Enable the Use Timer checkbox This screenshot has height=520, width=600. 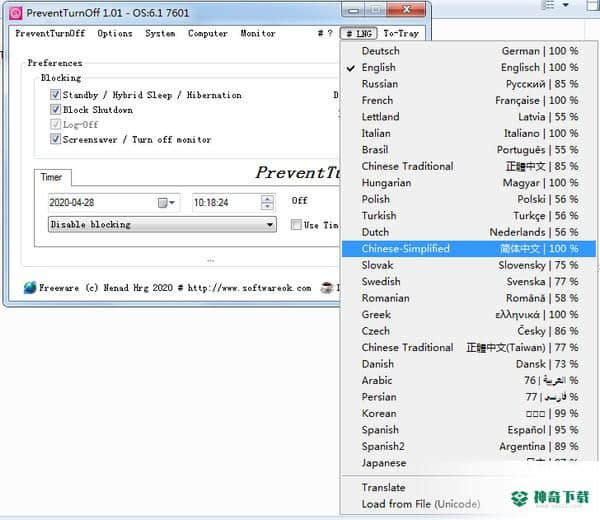(x=296, y=225)
